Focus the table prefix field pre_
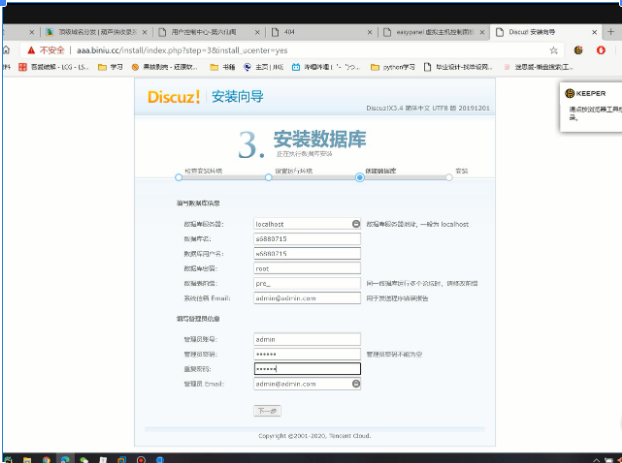Image resolution: width=622 pixels, height=463 pixels. 307,283
